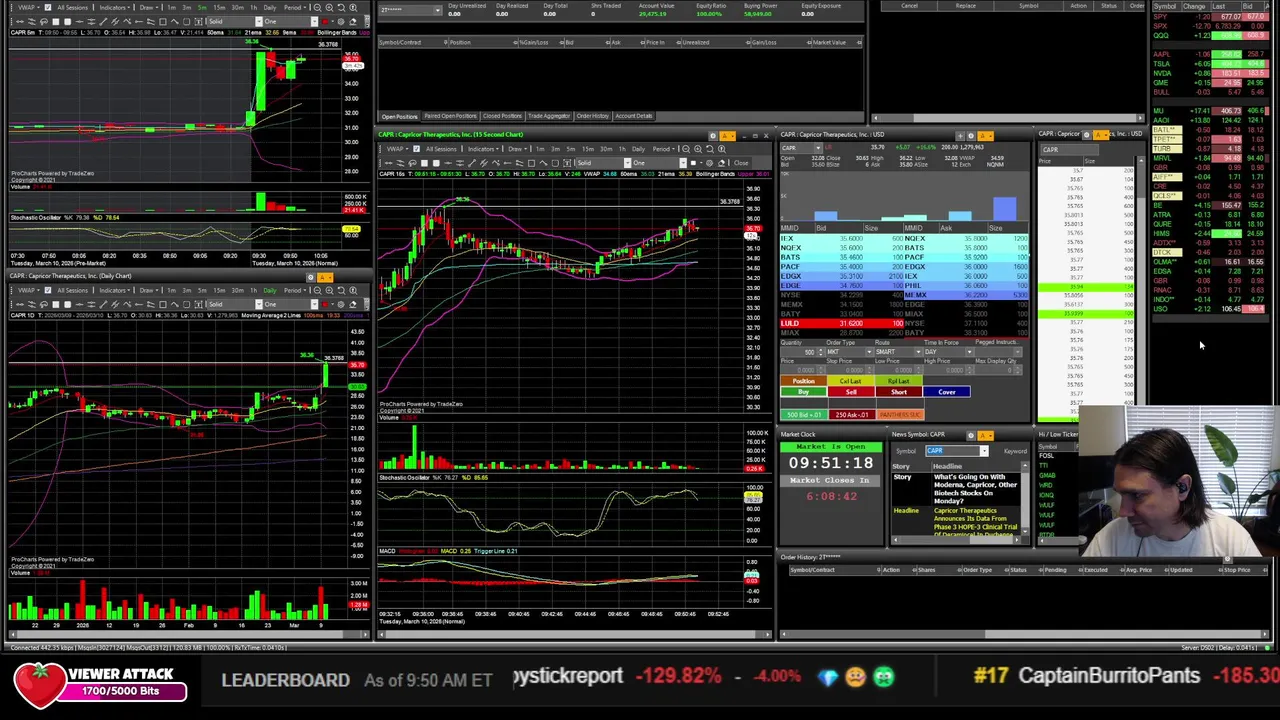Expand Route SMART dropdown
Screen dimensions: 1280x720
(918, 352)
